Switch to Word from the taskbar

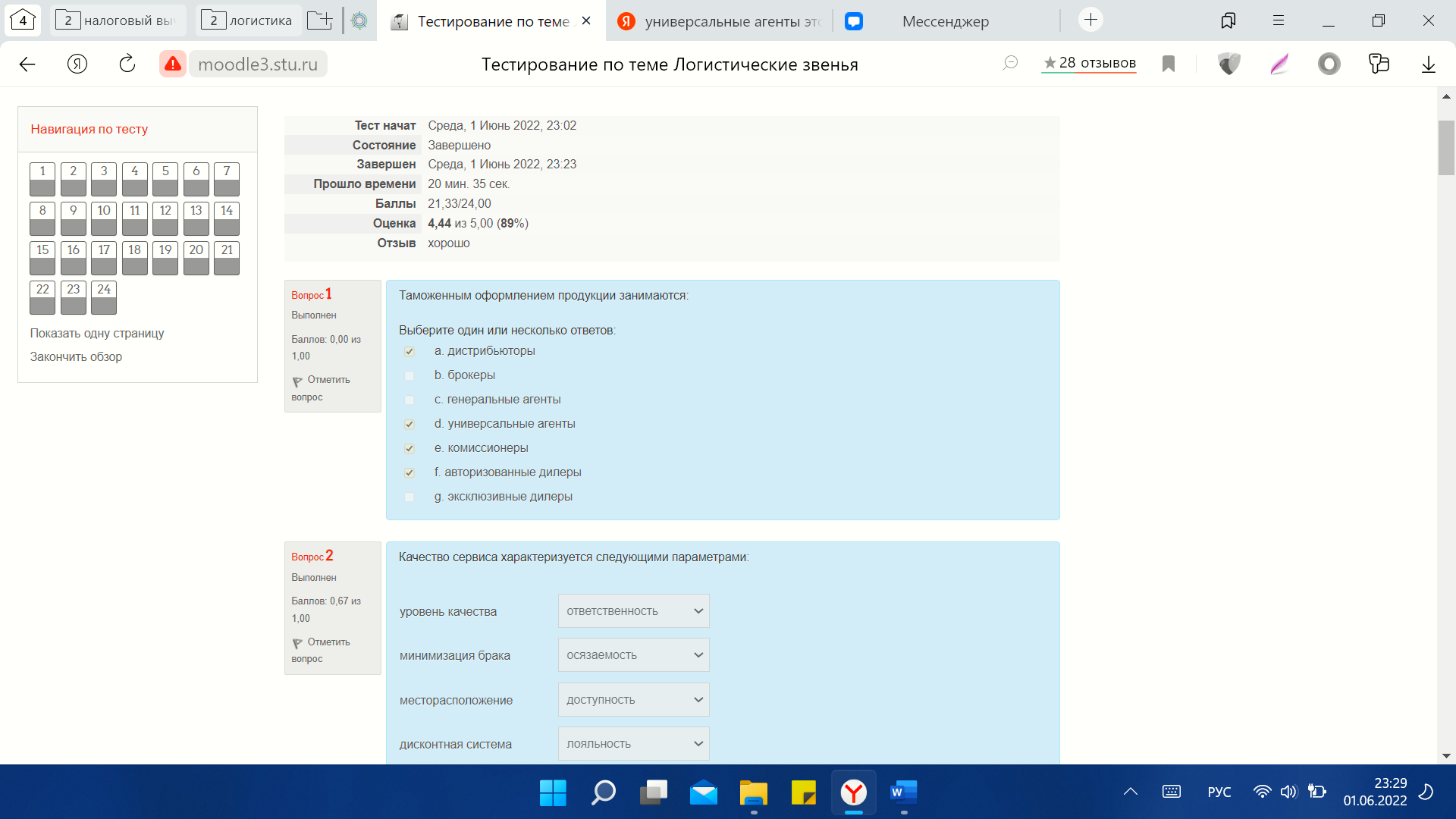coord(904,792)
